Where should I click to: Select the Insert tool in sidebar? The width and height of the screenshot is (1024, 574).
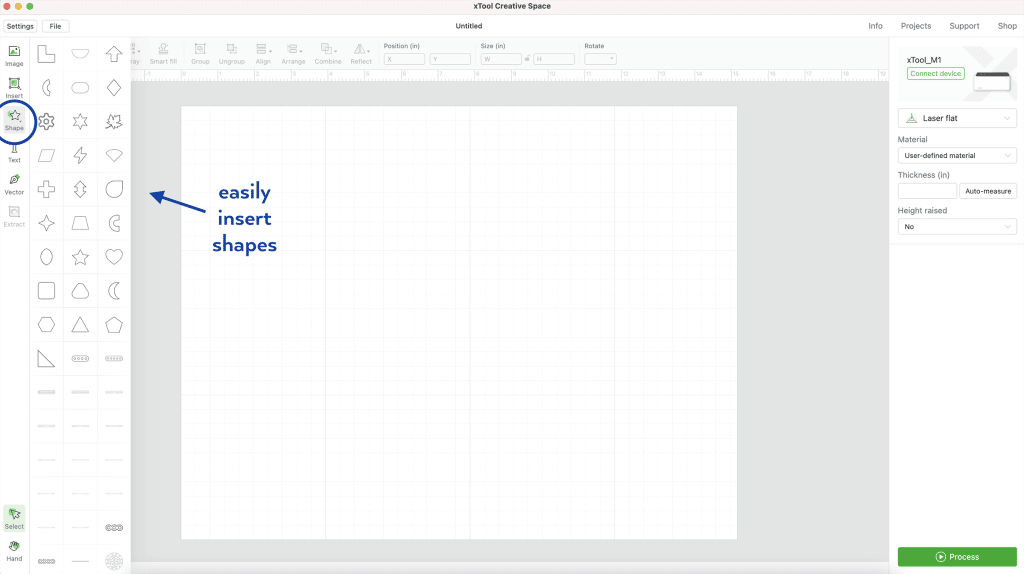point(14,88)
